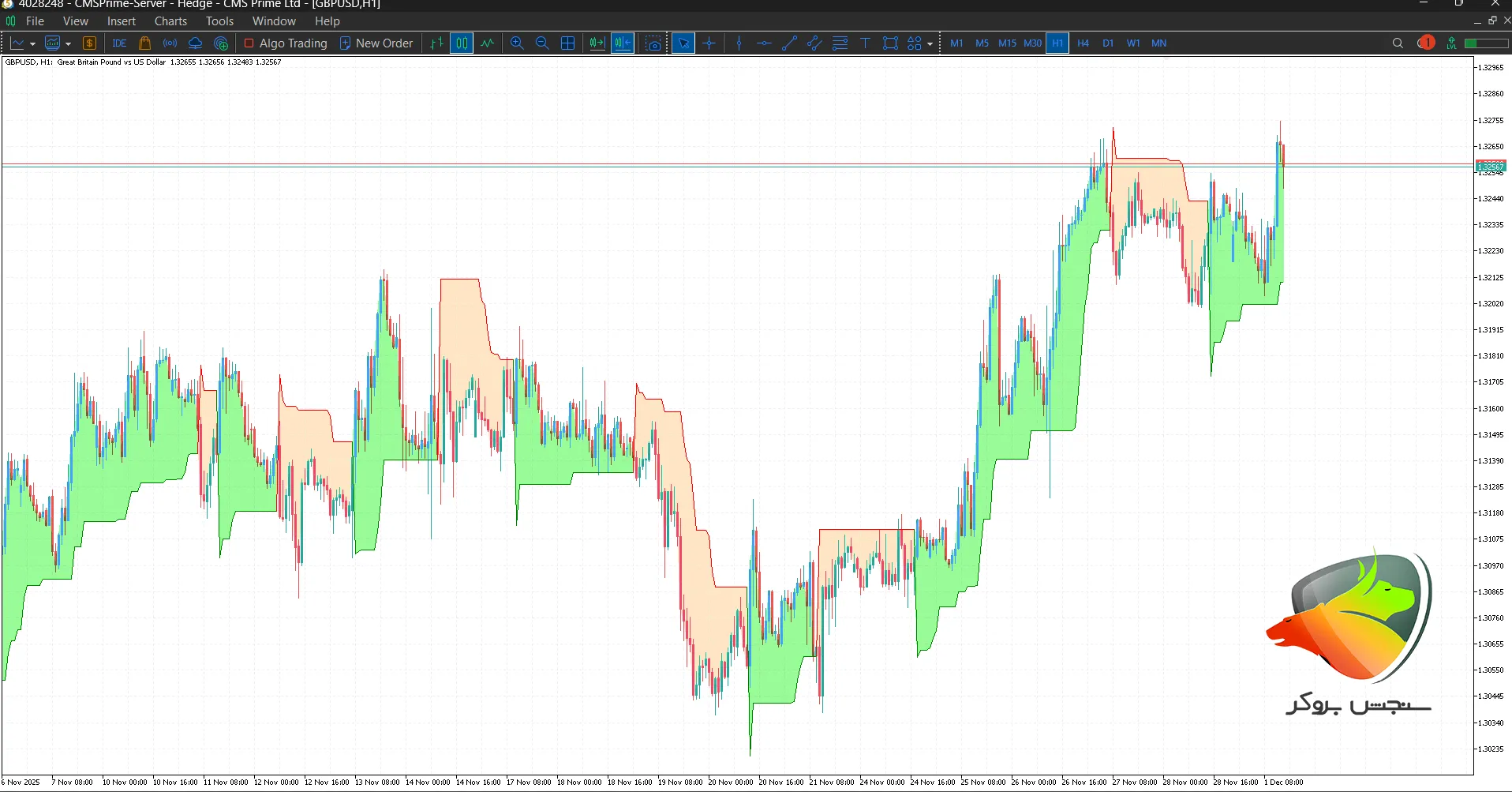Screen dimensions: 1512x792
Task: Select the H4 timeframe
Action: coord(1083,43)
